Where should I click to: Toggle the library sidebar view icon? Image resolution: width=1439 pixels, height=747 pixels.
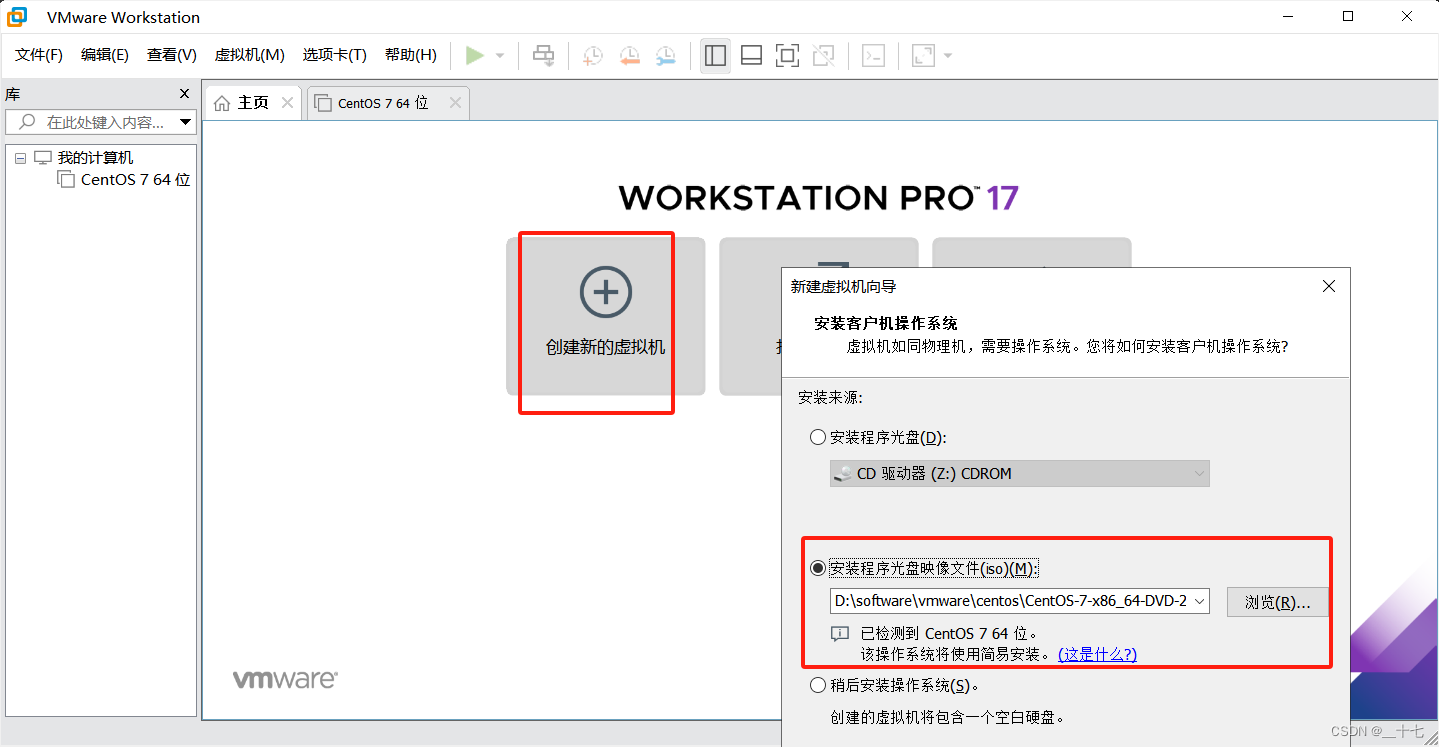715,56
